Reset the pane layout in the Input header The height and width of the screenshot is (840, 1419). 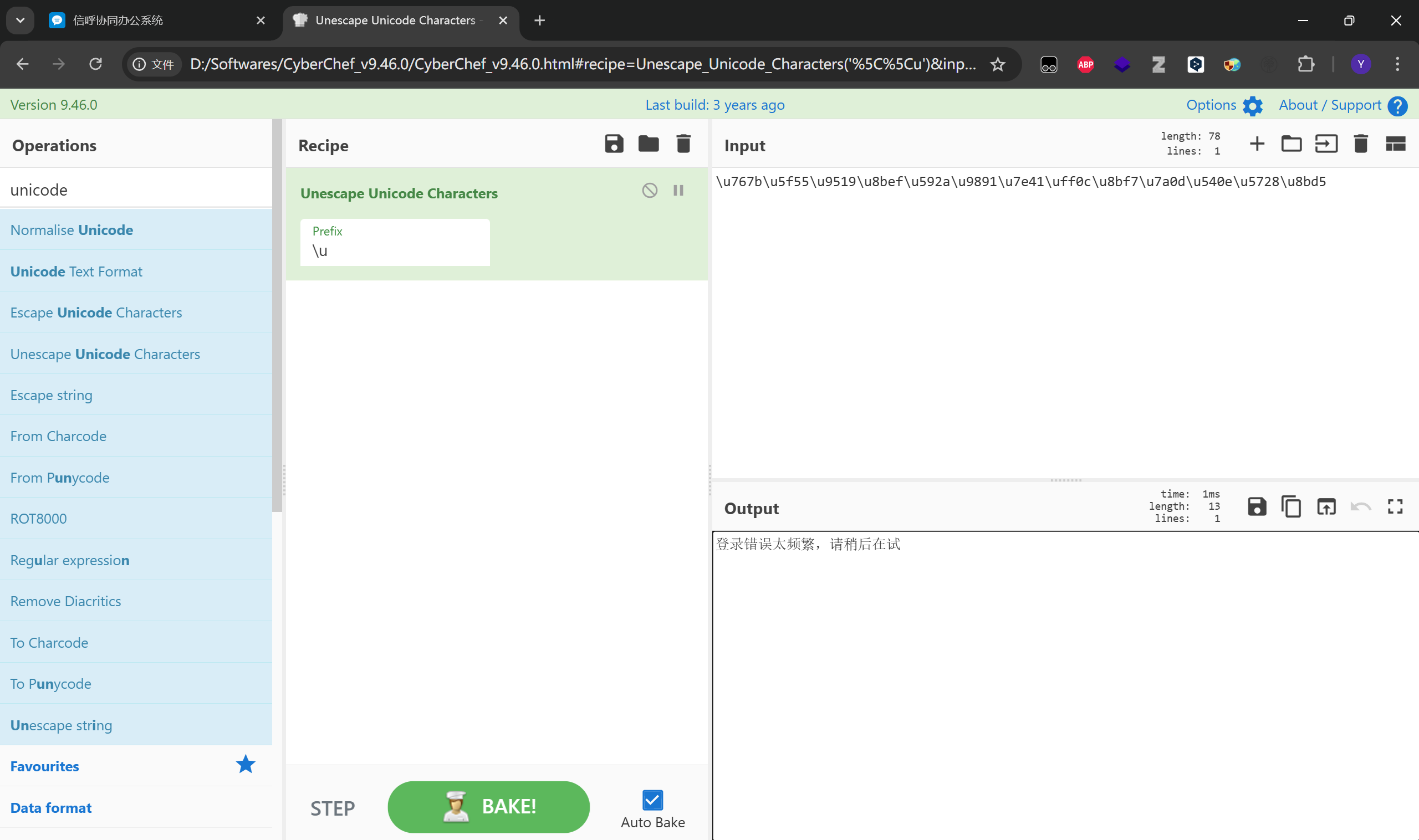[x=1395, y=144]
